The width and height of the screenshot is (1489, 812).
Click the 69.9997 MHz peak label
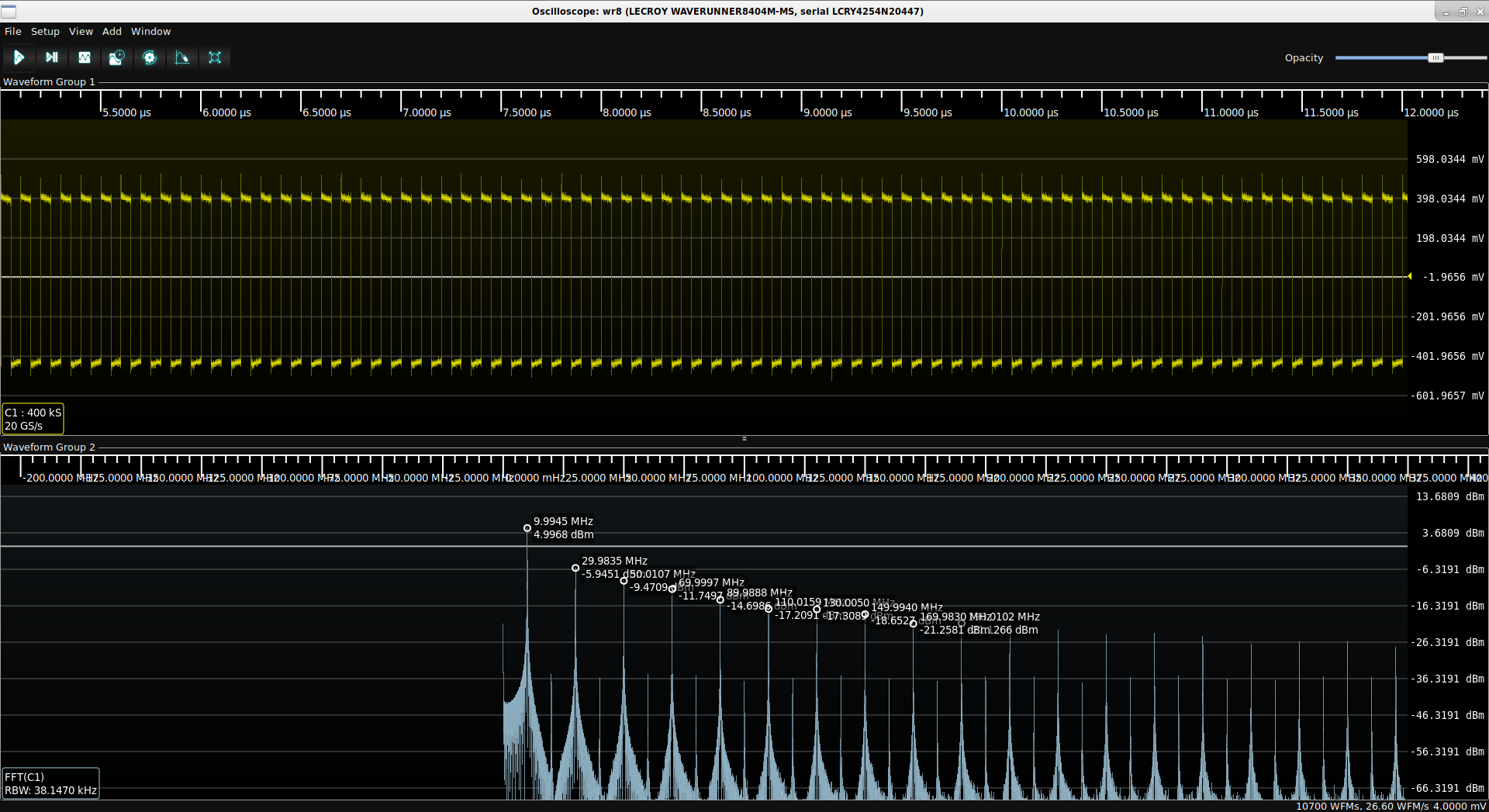coord(711,583)
